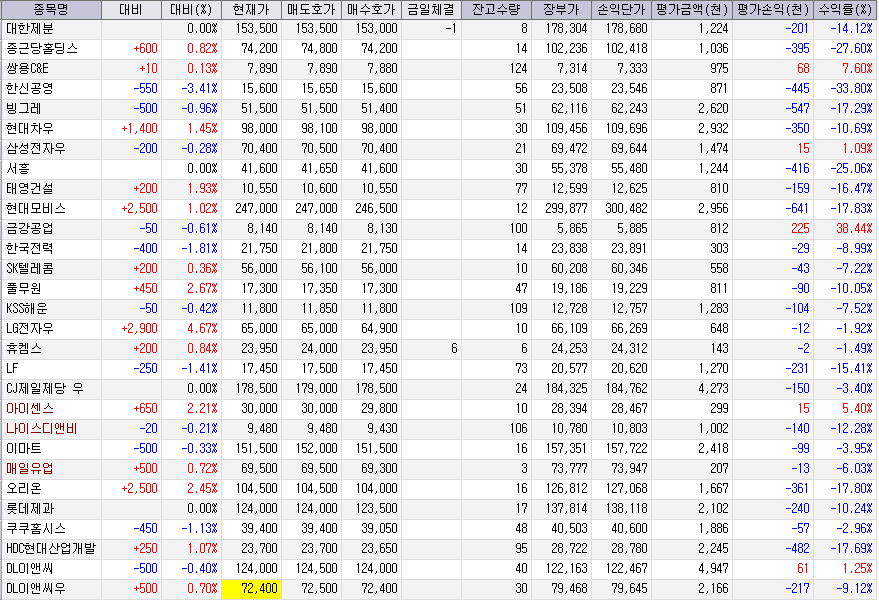Select the 풀무원 stock name

coord(24,289)
